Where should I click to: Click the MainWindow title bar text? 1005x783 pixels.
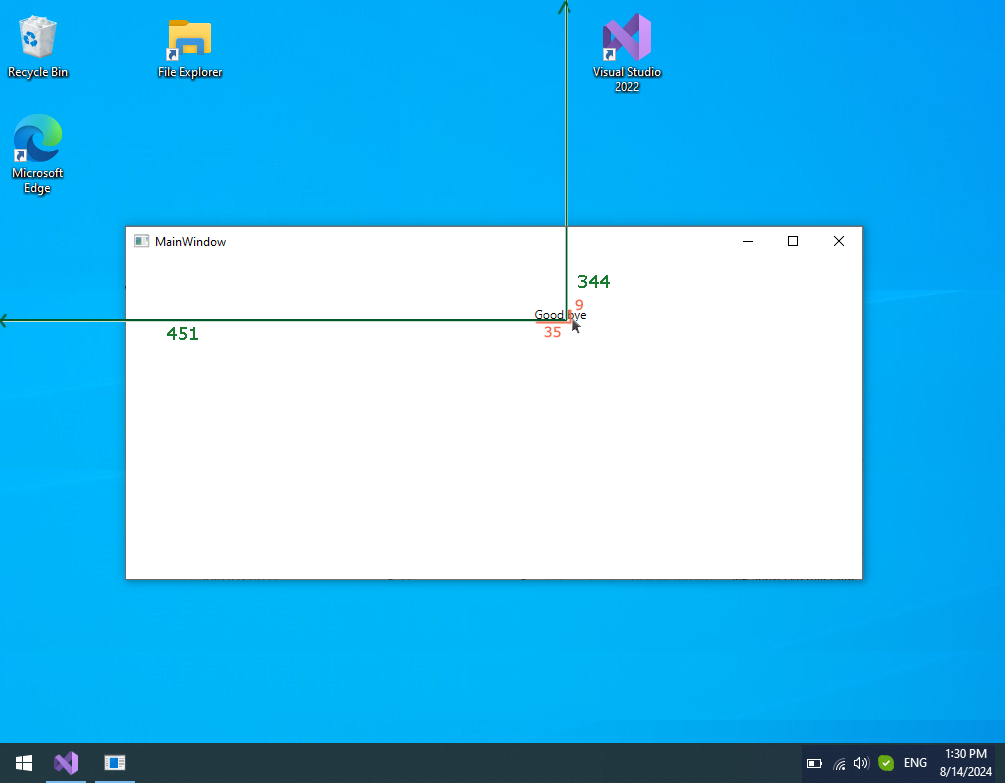190,241
